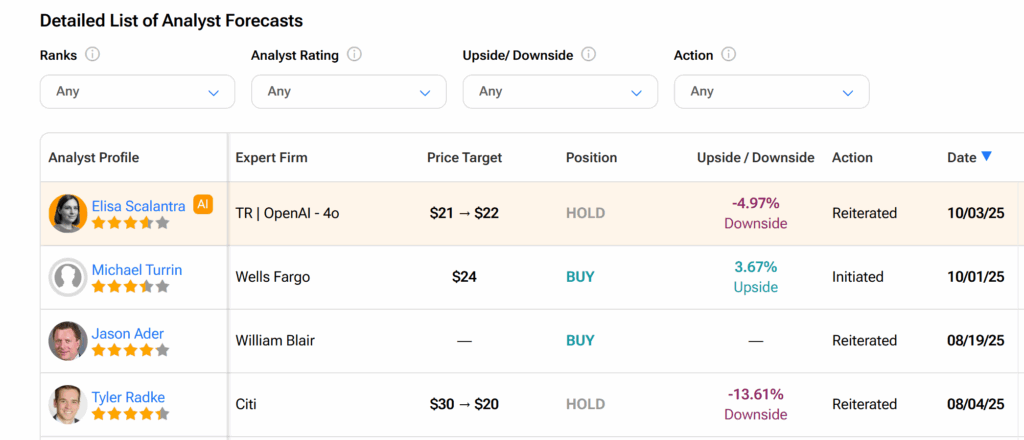Screen dimensions: 1024x440
Task: Click the AI badge next to Elisa Scalantra
Action: pyautogui.click(x=203, y=204)
